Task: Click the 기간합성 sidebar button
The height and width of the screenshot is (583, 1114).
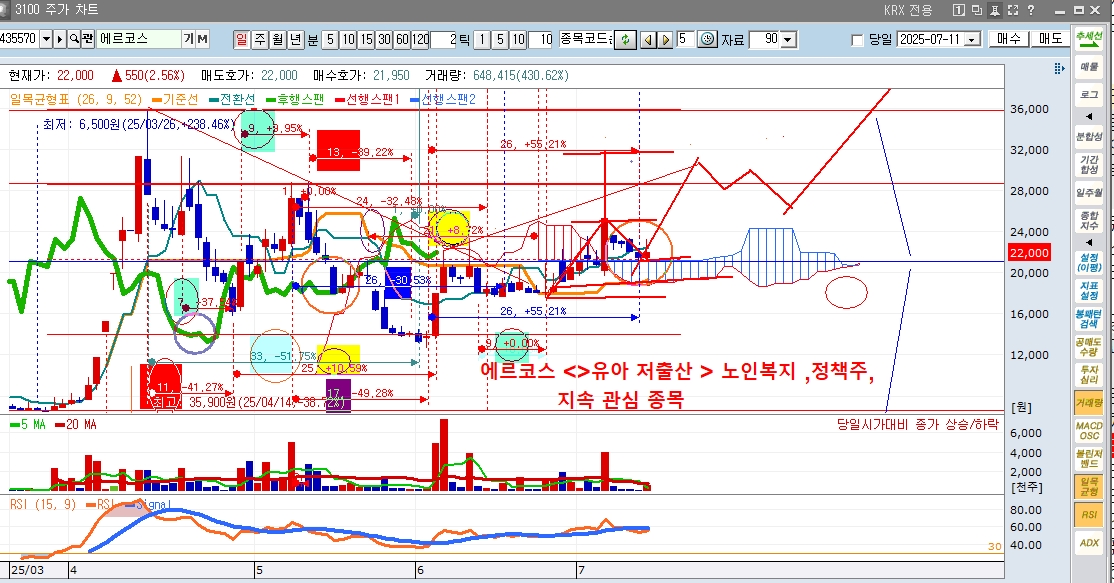Action: pos(1089,165)
